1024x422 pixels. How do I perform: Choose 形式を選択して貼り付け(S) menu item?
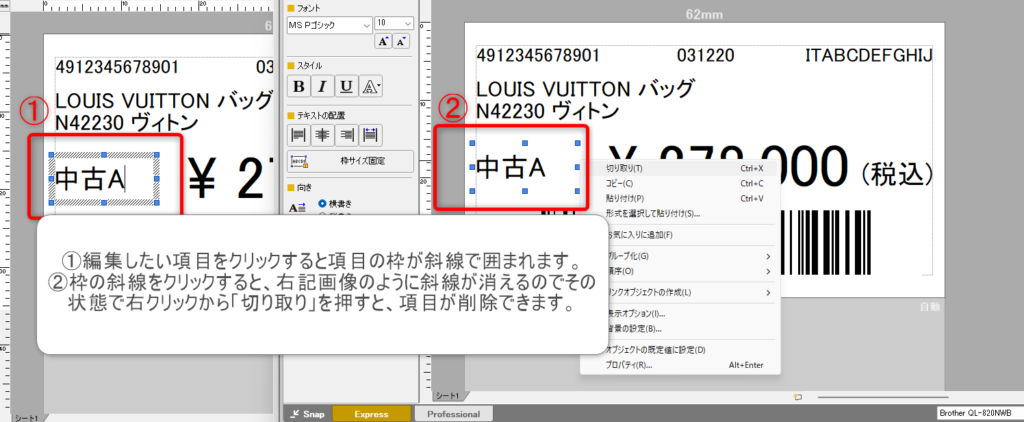680,214
